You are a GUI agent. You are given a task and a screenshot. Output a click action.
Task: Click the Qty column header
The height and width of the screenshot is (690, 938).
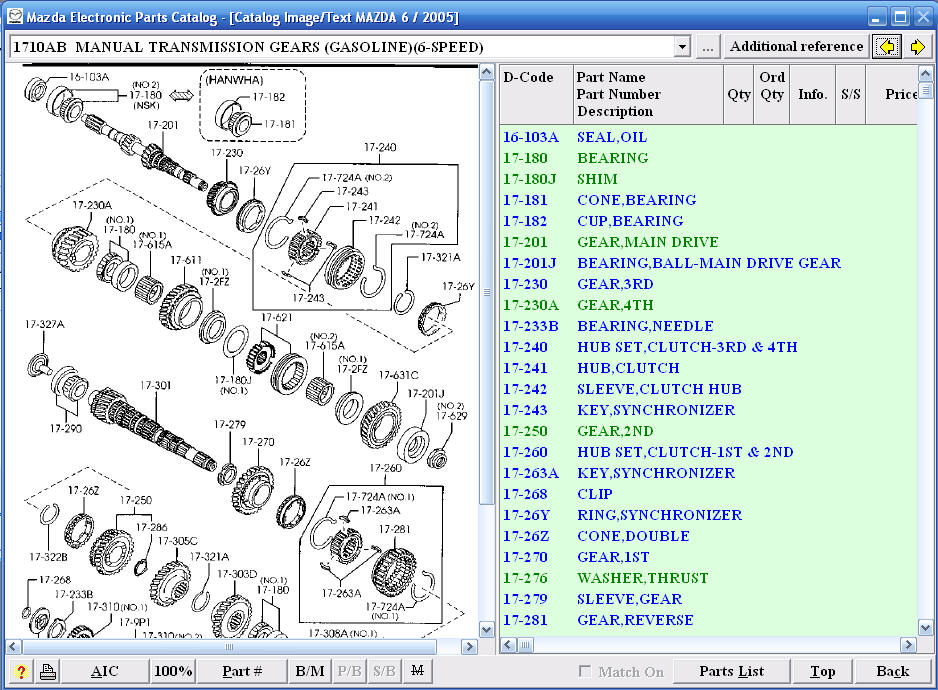click(738, 94)
